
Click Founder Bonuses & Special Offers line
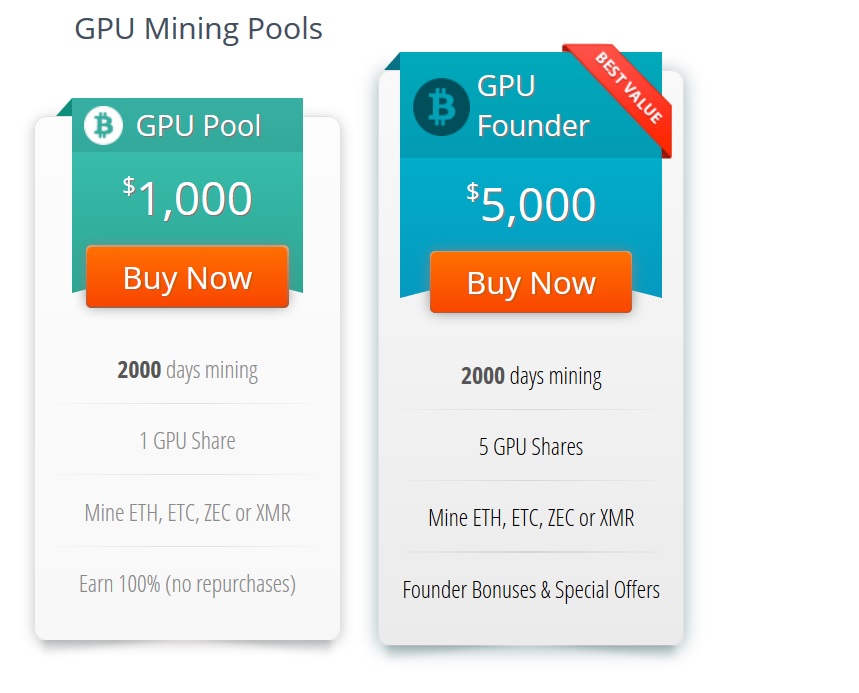tap(531, 589)
